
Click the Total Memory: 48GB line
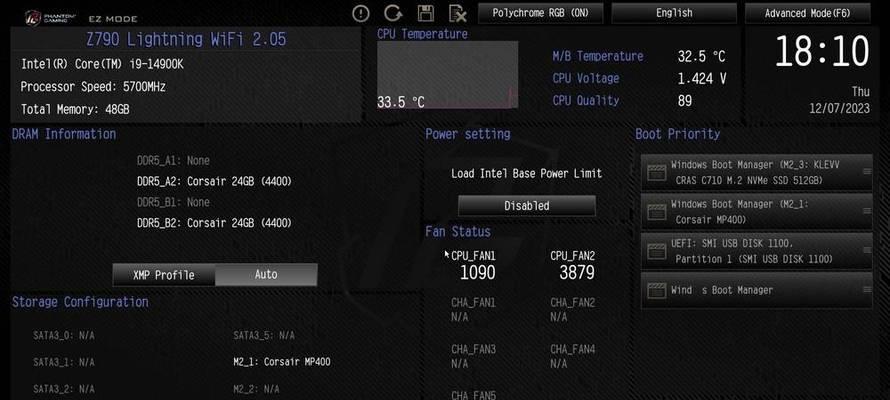(75, 110)
